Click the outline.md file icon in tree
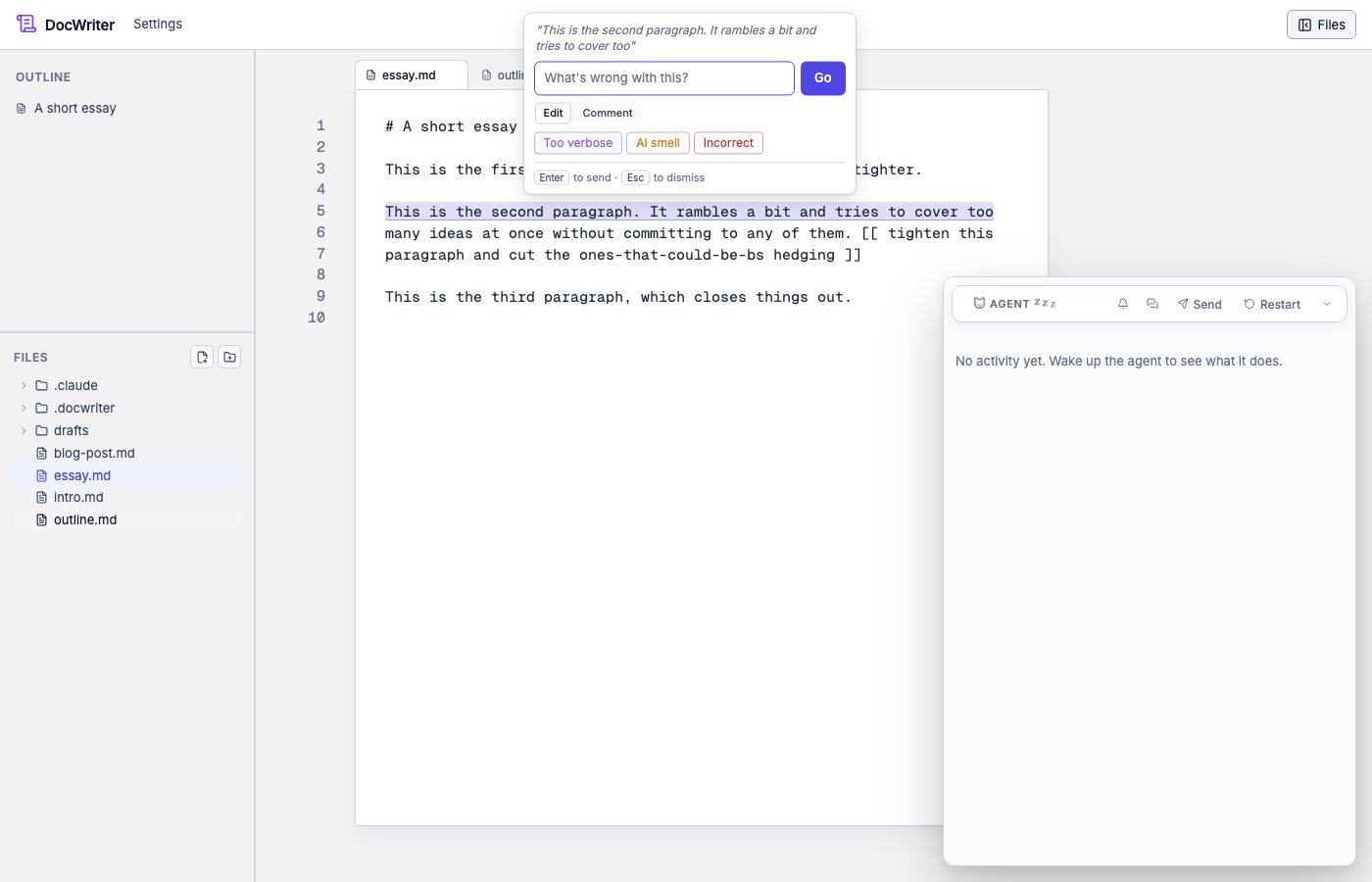This screenshot has width=1372, height=882. (41, 519)
